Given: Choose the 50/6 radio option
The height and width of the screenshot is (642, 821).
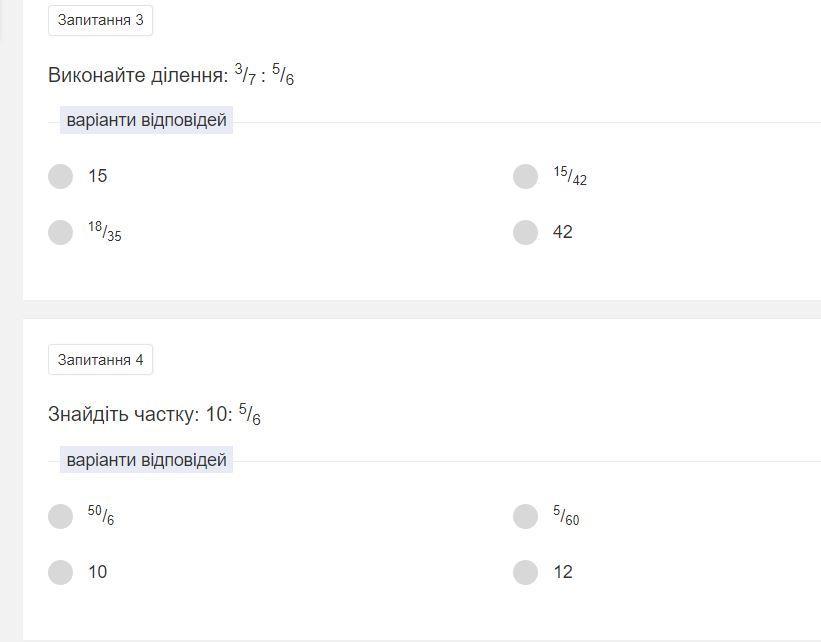Looking at the screenshot, I should pyautogui.click(x=61, y=516).
